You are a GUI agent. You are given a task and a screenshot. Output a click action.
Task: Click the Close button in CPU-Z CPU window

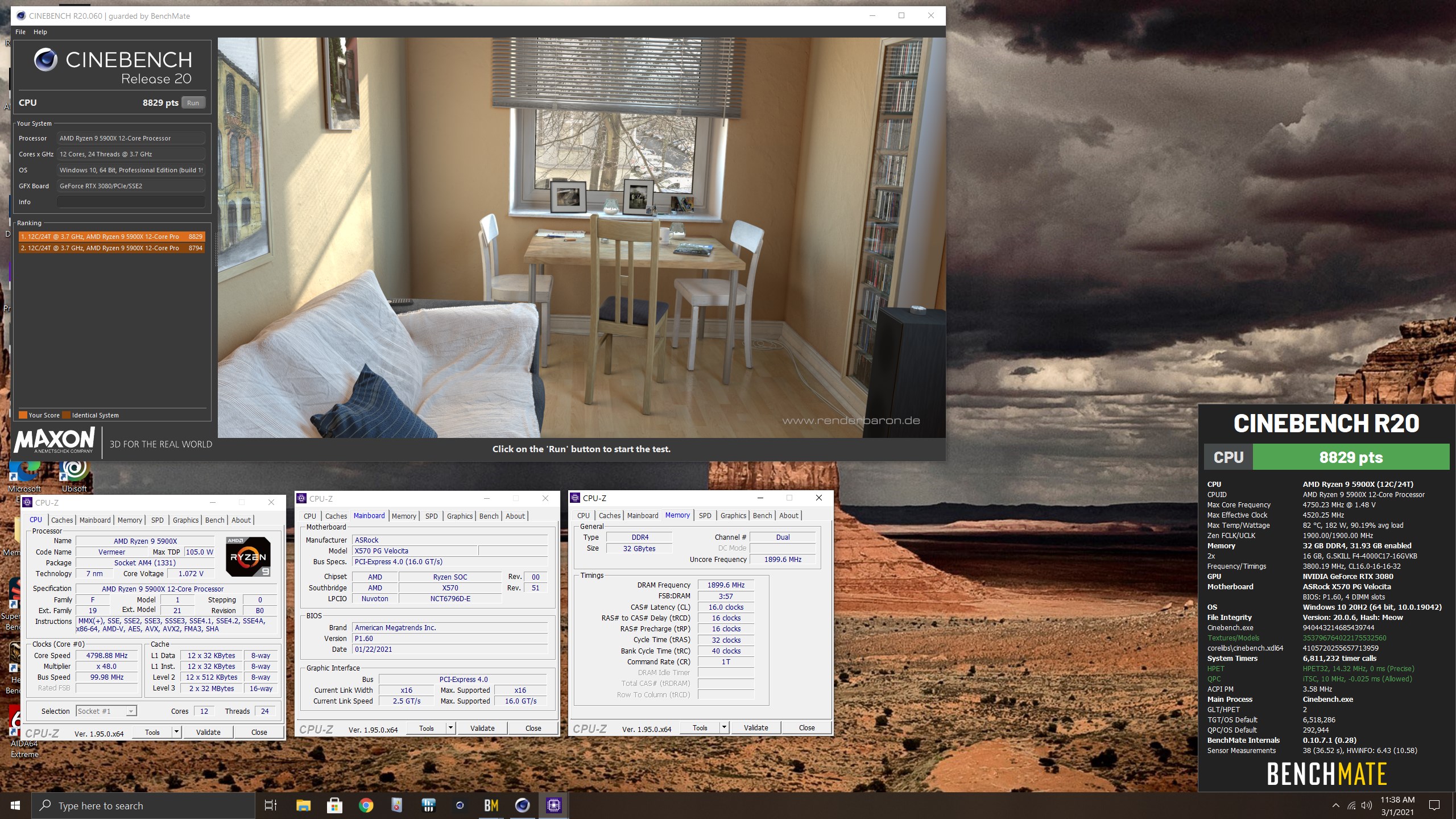point(259,732)
